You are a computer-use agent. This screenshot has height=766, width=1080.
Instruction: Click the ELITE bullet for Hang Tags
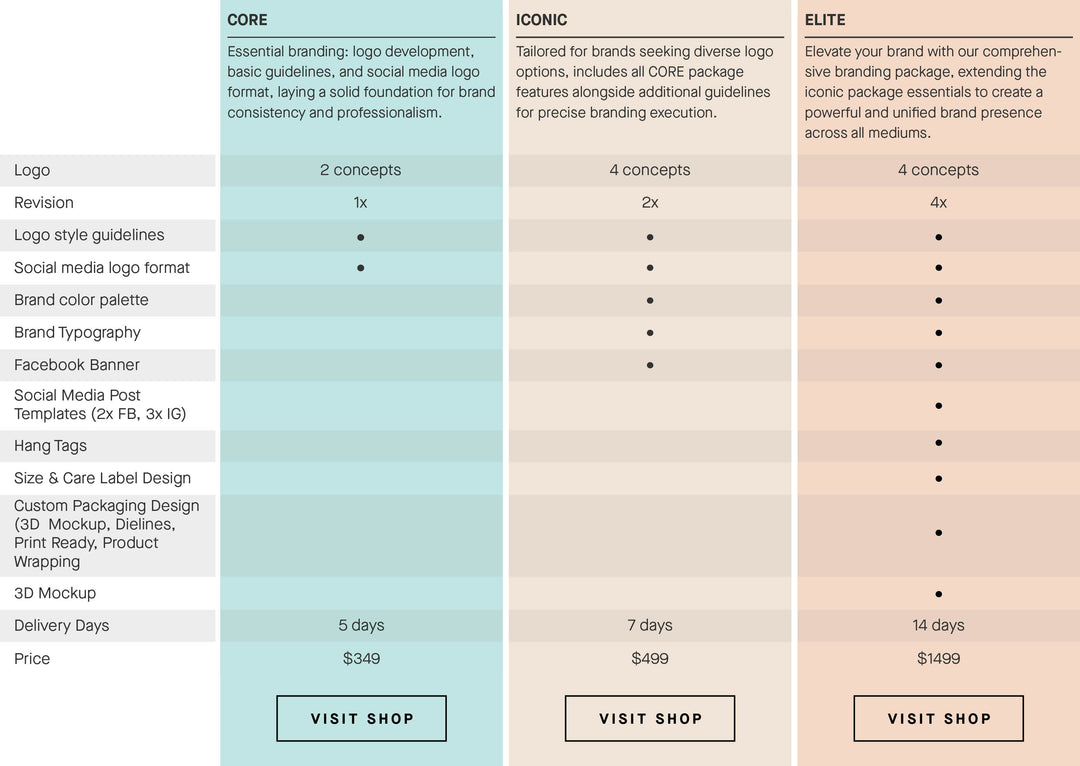938,443
